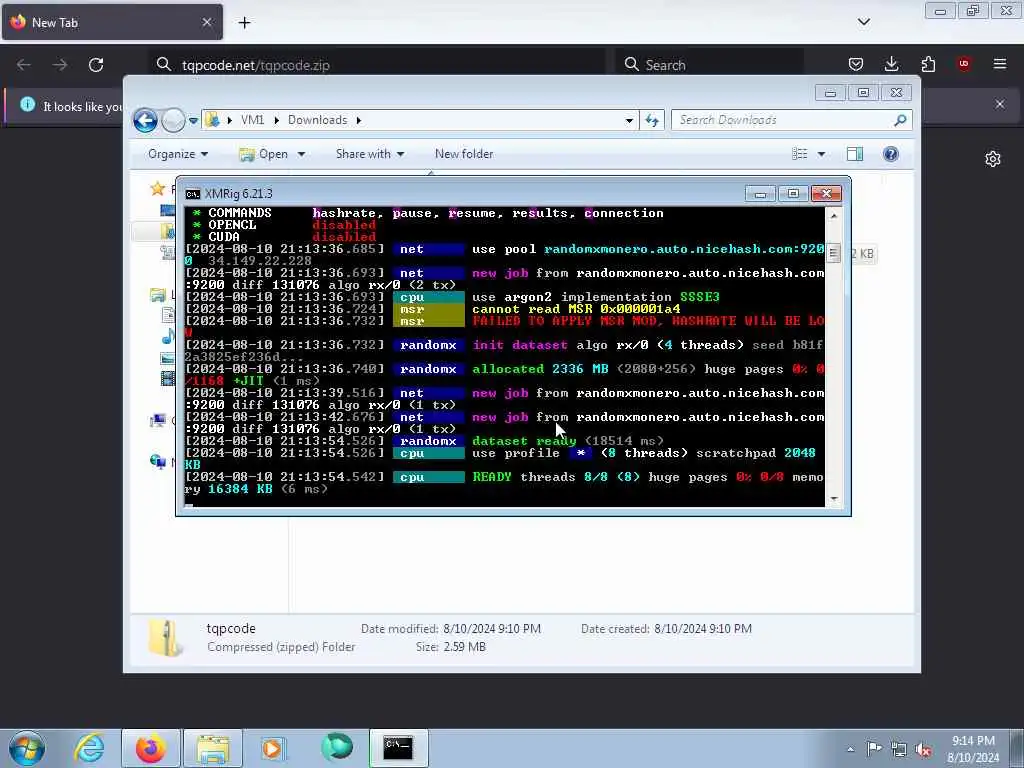This screenshot has height=768, width=1024.
Task: Refresh the Downloads folder view
Action: pyautogui.click(x=652, y=120)
